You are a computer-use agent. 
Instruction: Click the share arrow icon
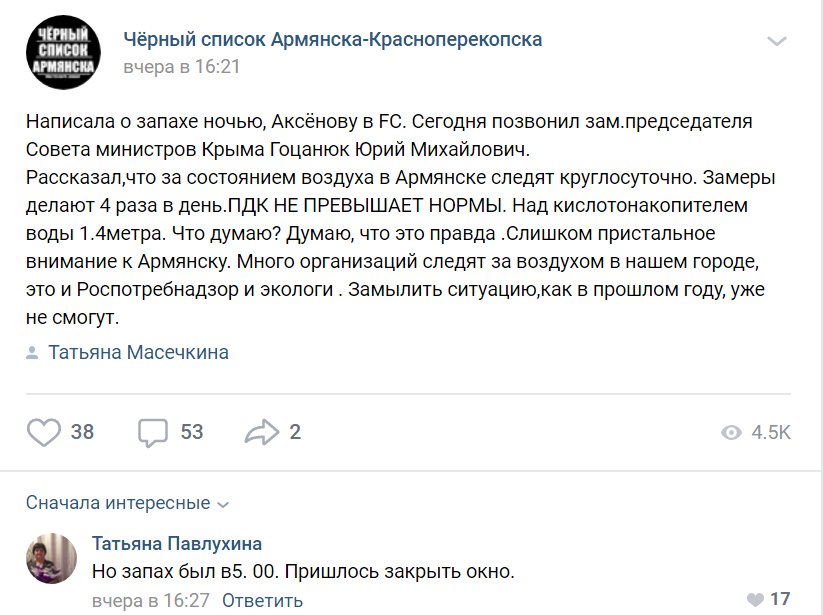(261, 432)
